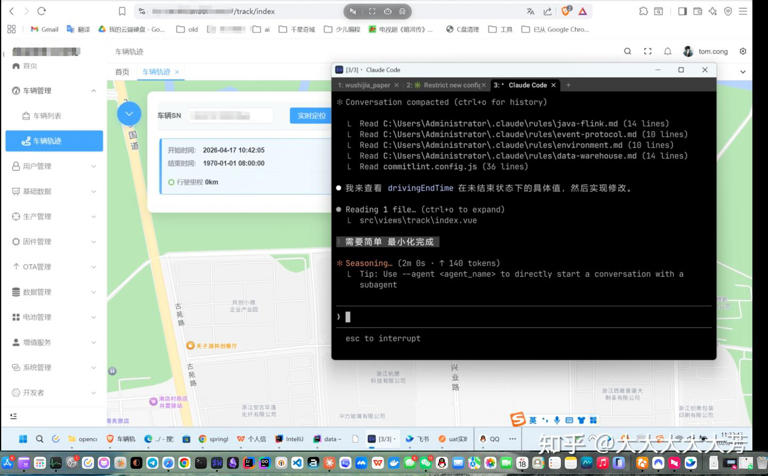768x476 pixels.
Task: Open 车辆列表 in the sidebar
Action: (47, 116)
